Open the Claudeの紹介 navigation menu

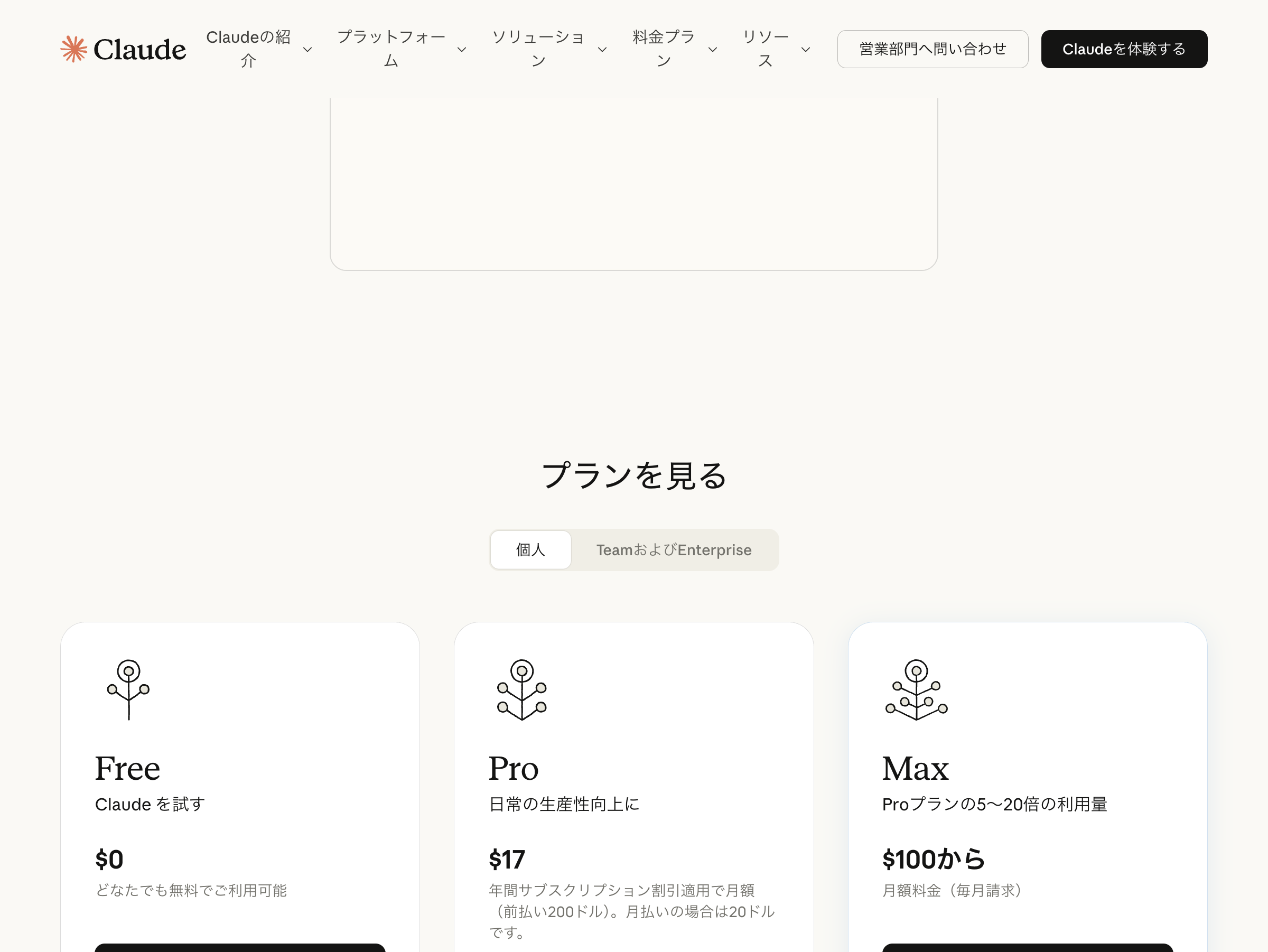pos(248,49)
